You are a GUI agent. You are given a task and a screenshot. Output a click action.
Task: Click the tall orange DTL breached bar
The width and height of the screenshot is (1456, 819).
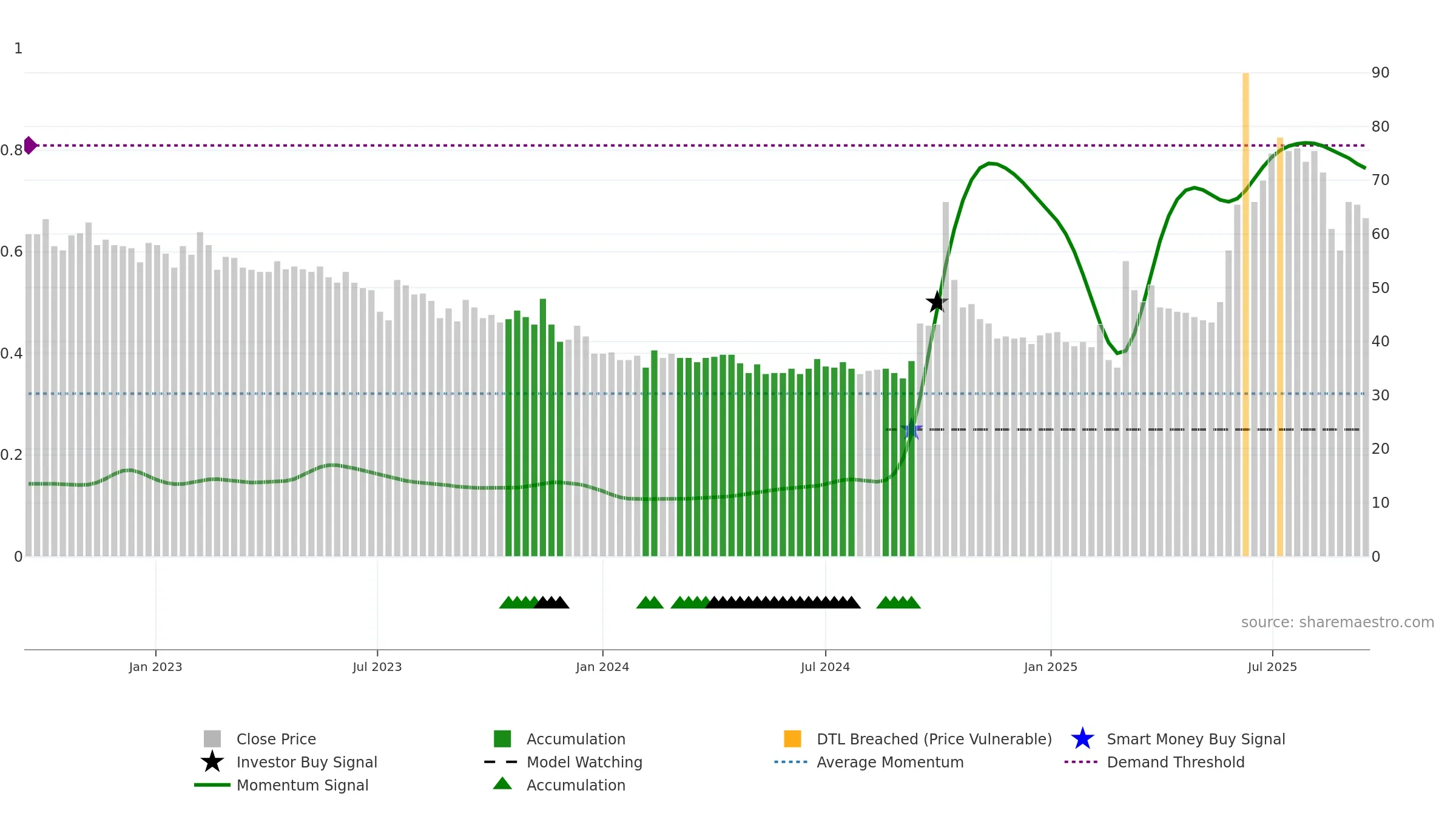coord(1245,314)
